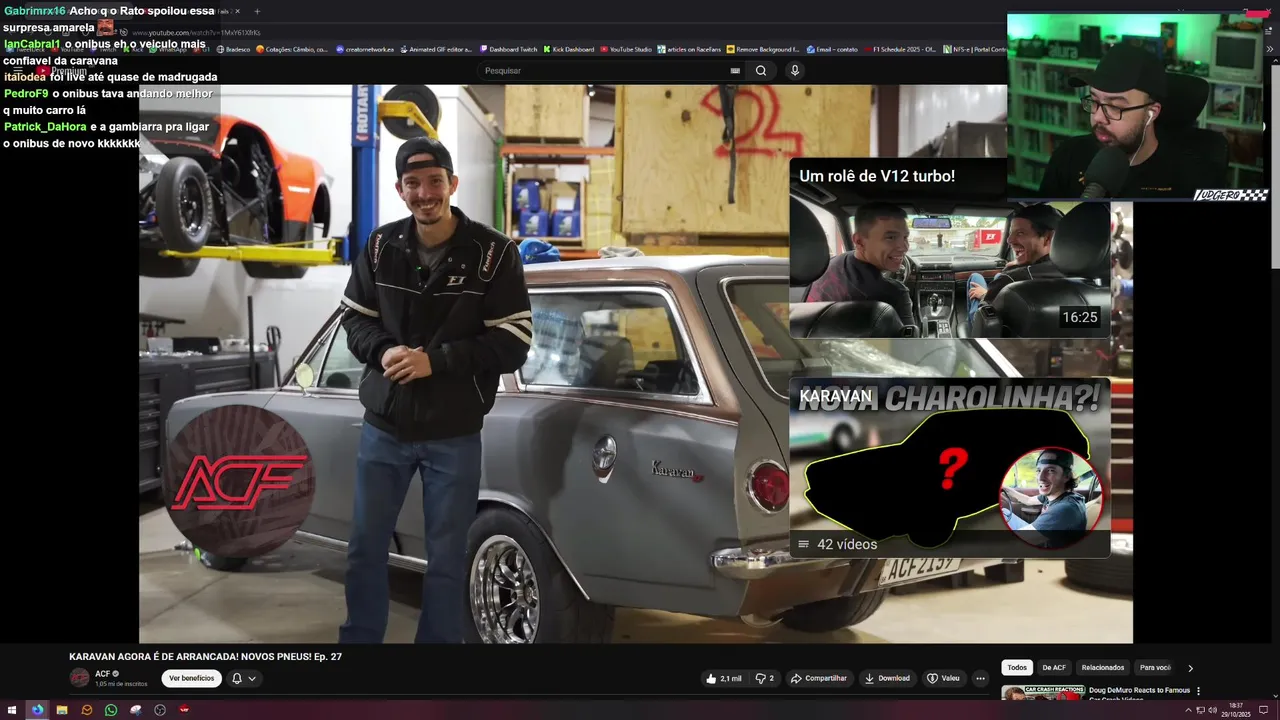This screenshot has width=1280, height=720.
Task: Open the on-screen keyboard icon in search
Action: click(735, 71)
